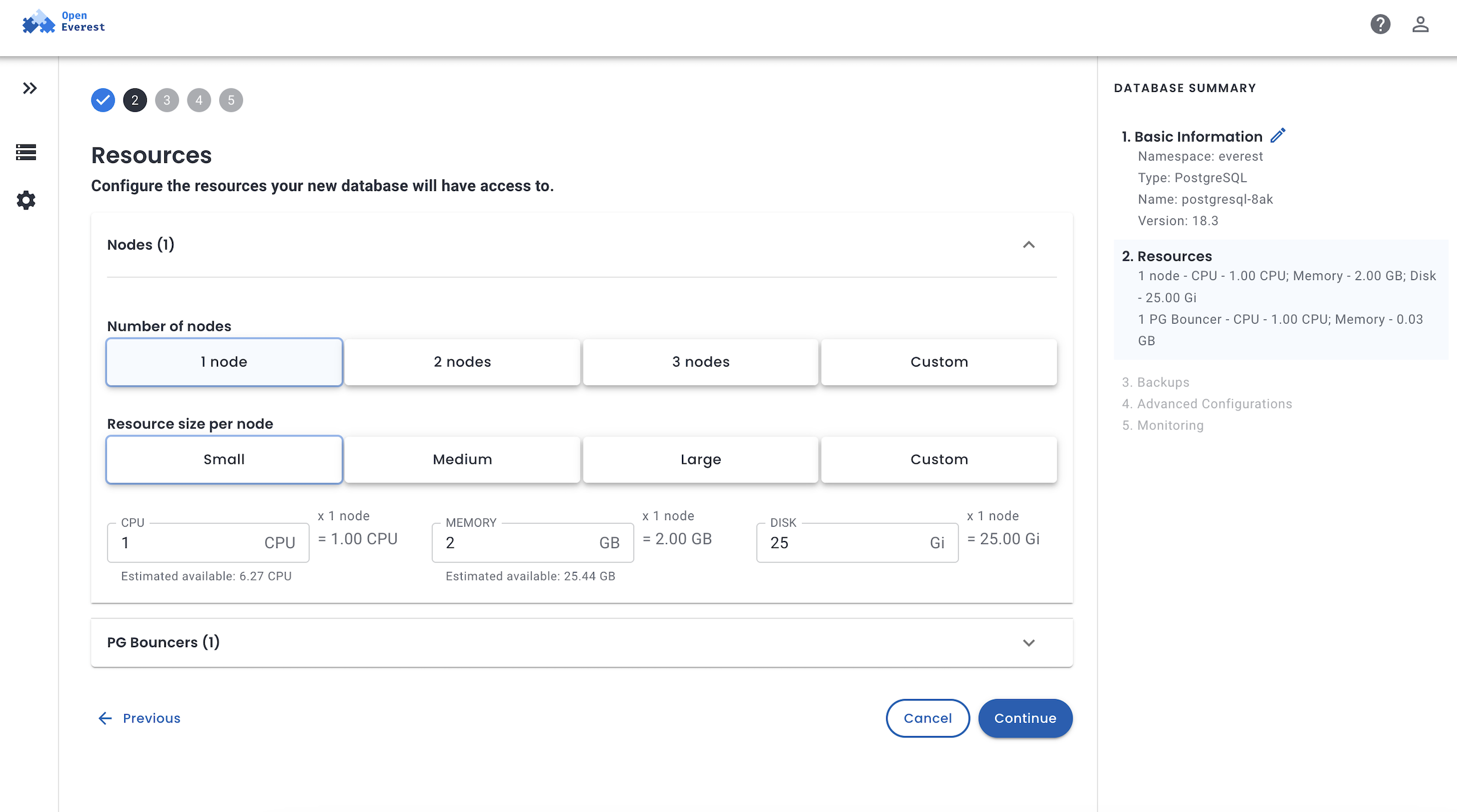Collapse the Nodes (1) section chevron
Viewport: 1457px width, 812px height.
pos(1028,245)
